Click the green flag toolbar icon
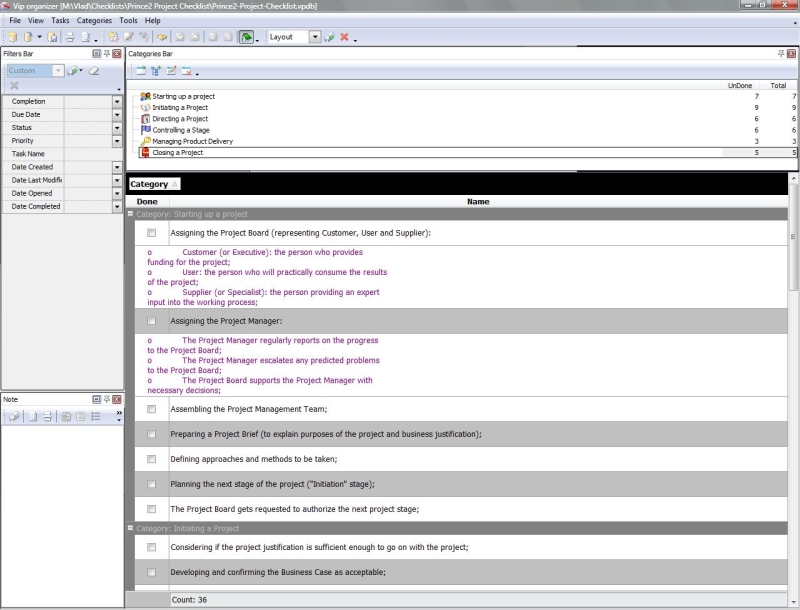The image size is (800, 610). click(x=246, y=37)
